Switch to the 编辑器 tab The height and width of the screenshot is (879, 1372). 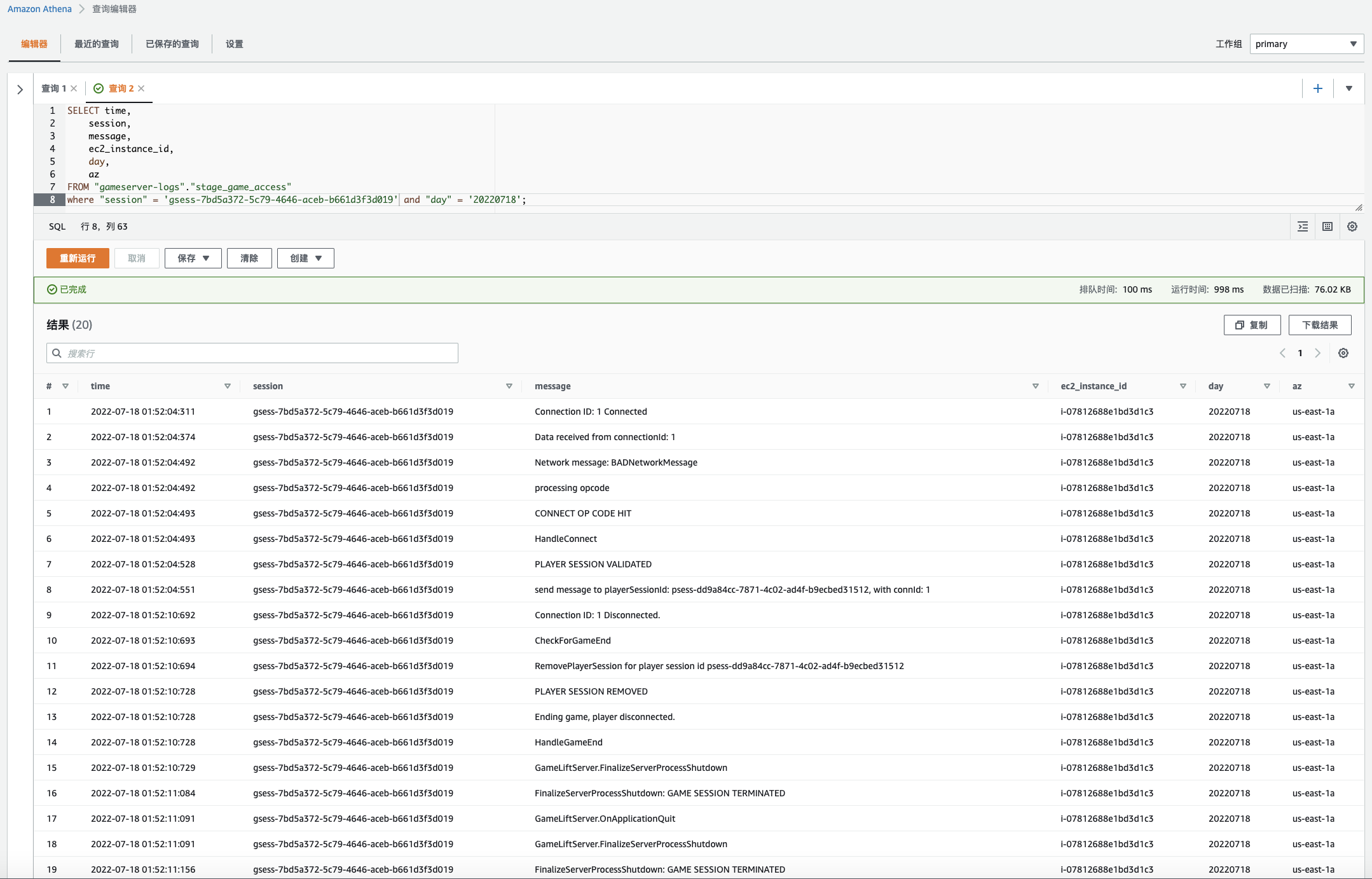tap(34, 44)
